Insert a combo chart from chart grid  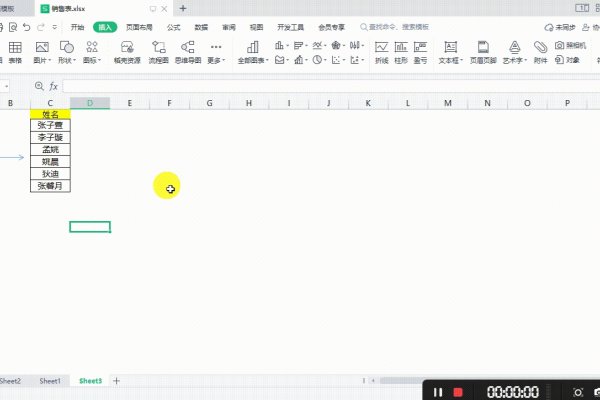click(x=300, y=60)
